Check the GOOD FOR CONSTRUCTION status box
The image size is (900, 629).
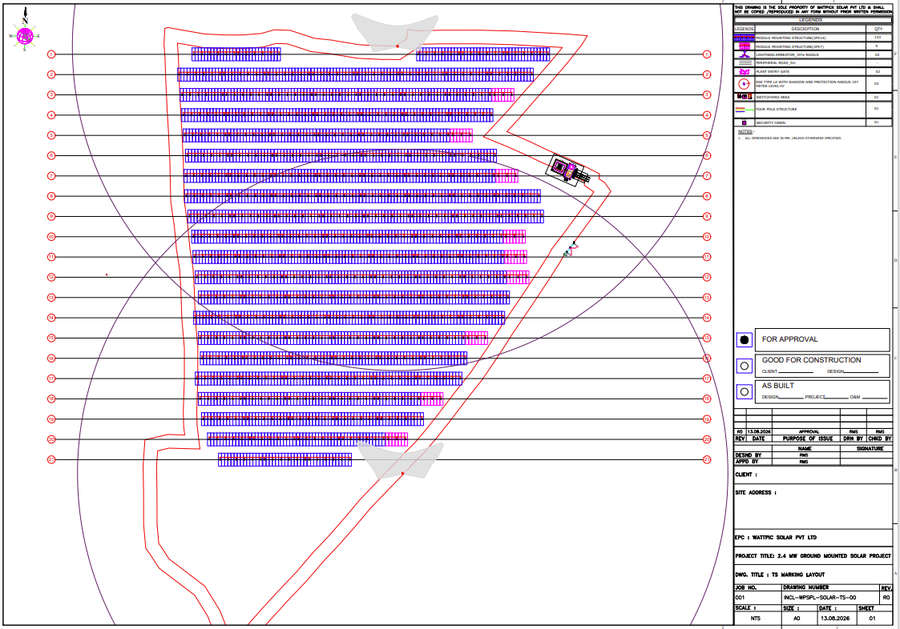(744, 366)
